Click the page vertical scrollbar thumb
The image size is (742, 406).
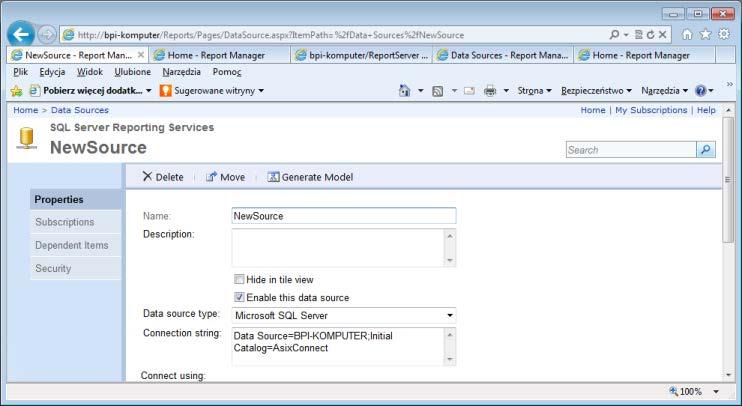[728, 180]
